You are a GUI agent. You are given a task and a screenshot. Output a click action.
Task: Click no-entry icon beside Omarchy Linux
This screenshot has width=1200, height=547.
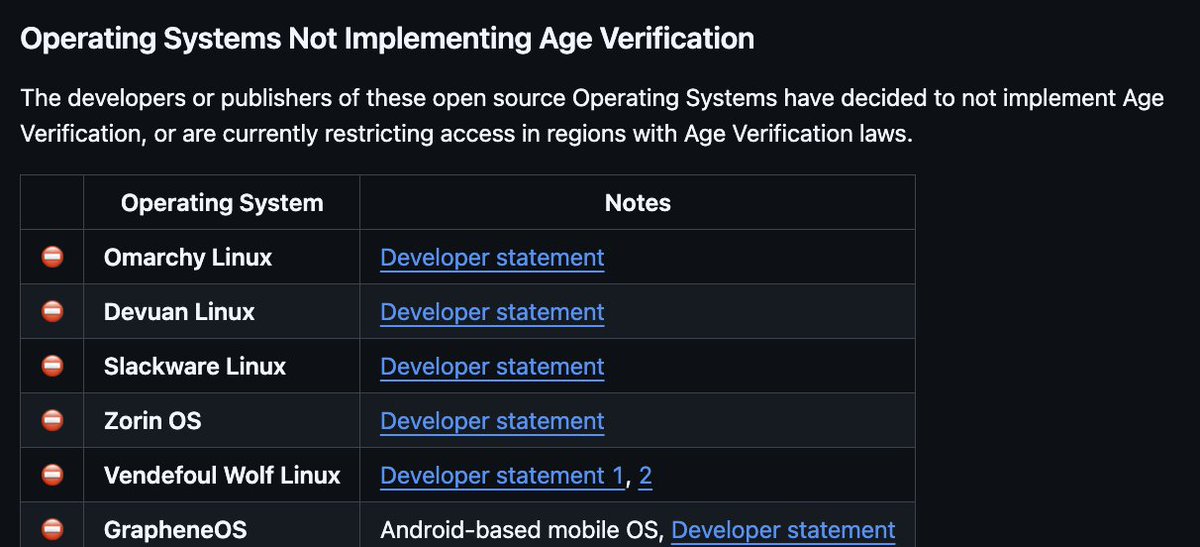point(52,257)
